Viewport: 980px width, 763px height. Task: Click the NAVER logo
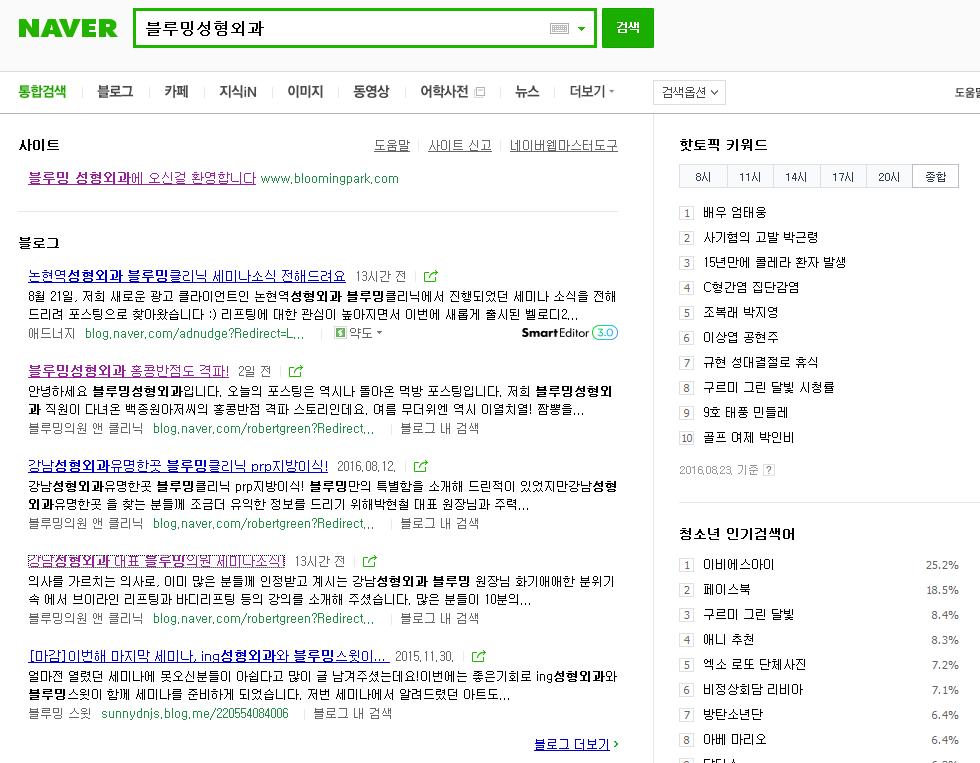click(x=68, y=28)
